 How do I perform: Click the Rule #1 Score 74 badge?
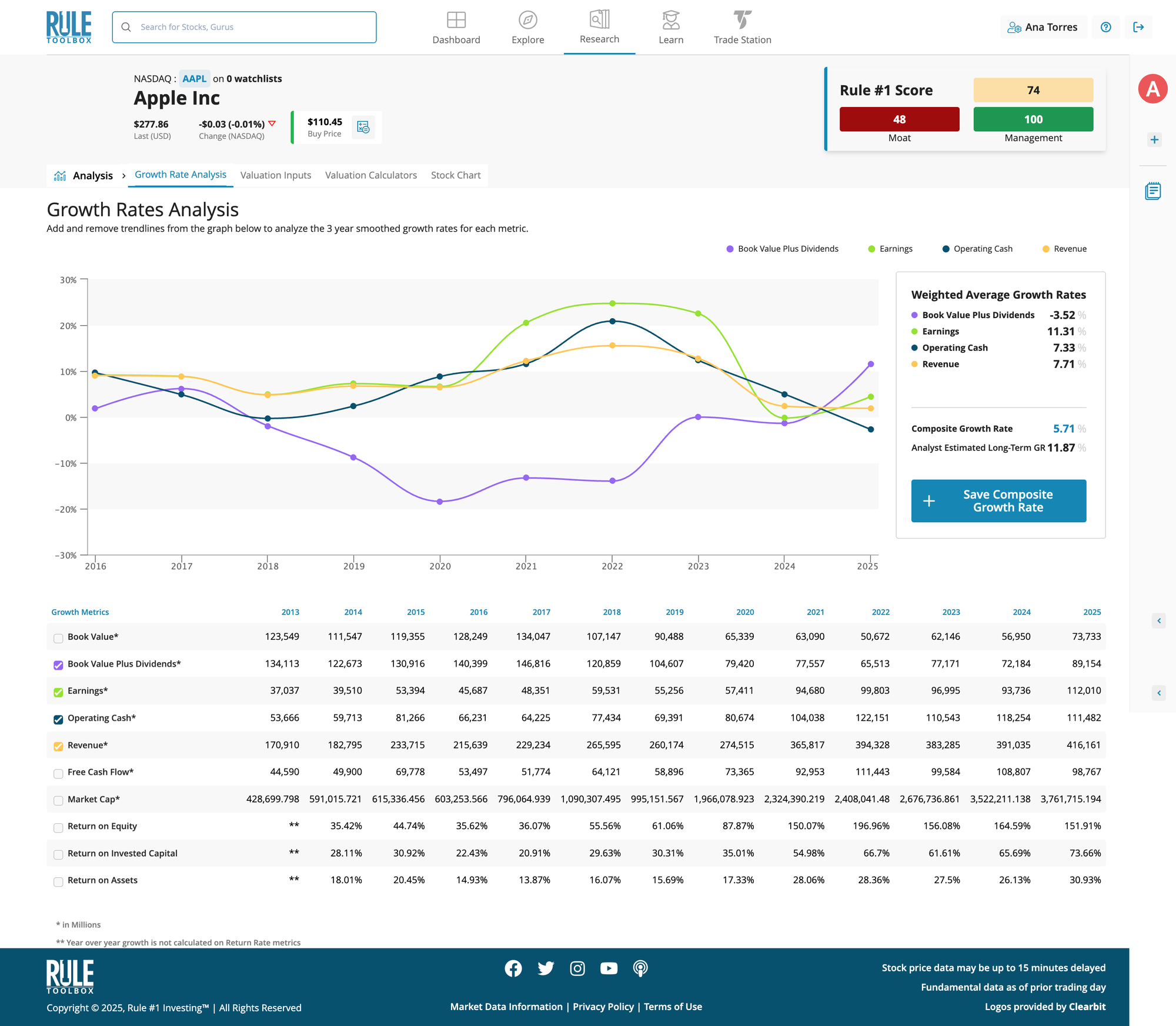click(1033, 90)
